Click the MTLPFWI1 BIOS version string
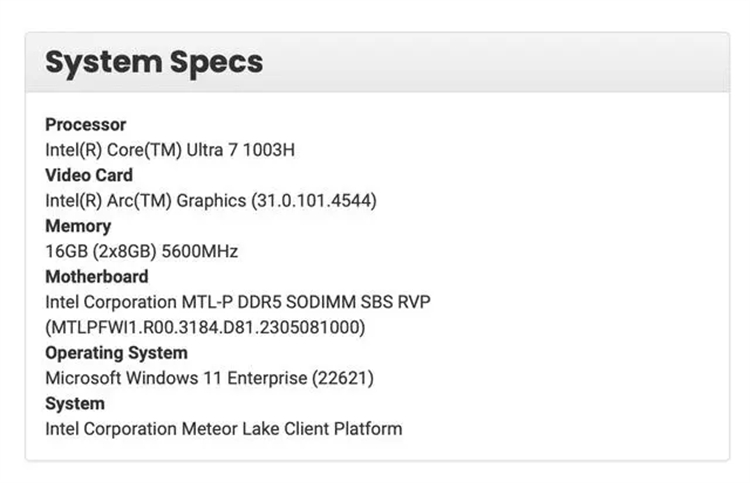The width and height of the screenshot is (750, 483). (x=205, y=328)
